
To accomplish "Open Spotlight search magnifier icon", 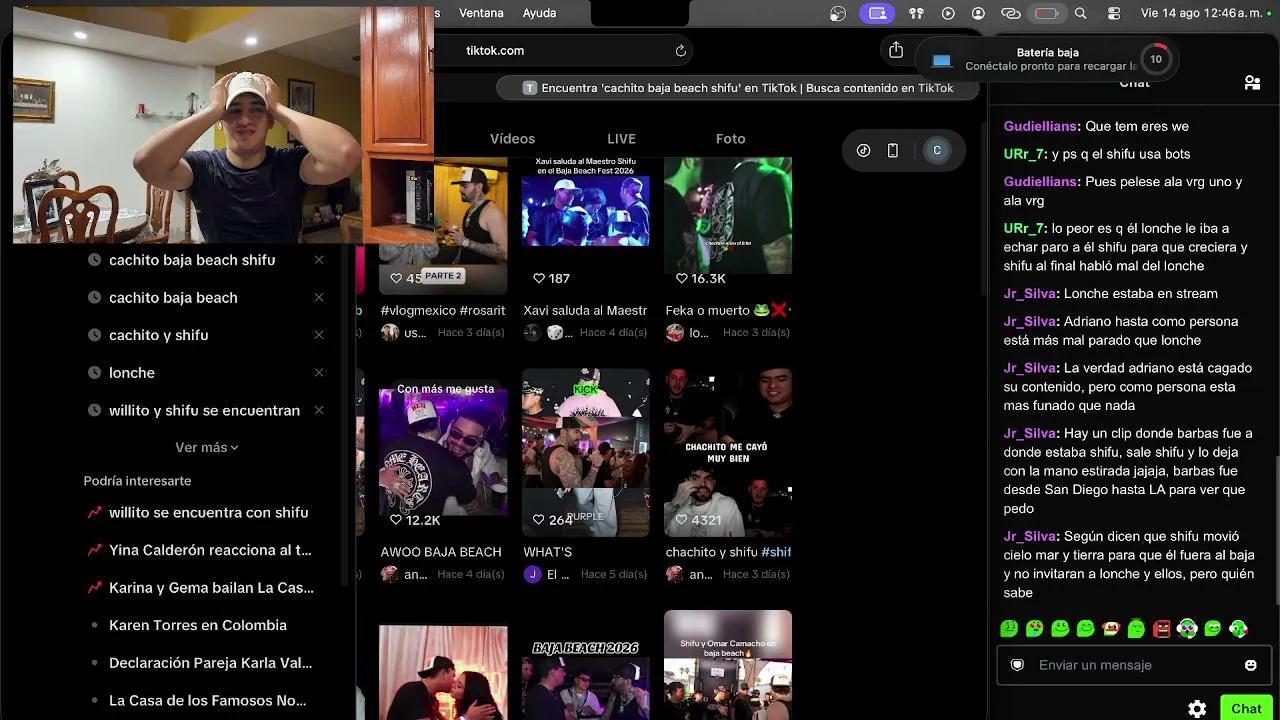I will 1080,13.
